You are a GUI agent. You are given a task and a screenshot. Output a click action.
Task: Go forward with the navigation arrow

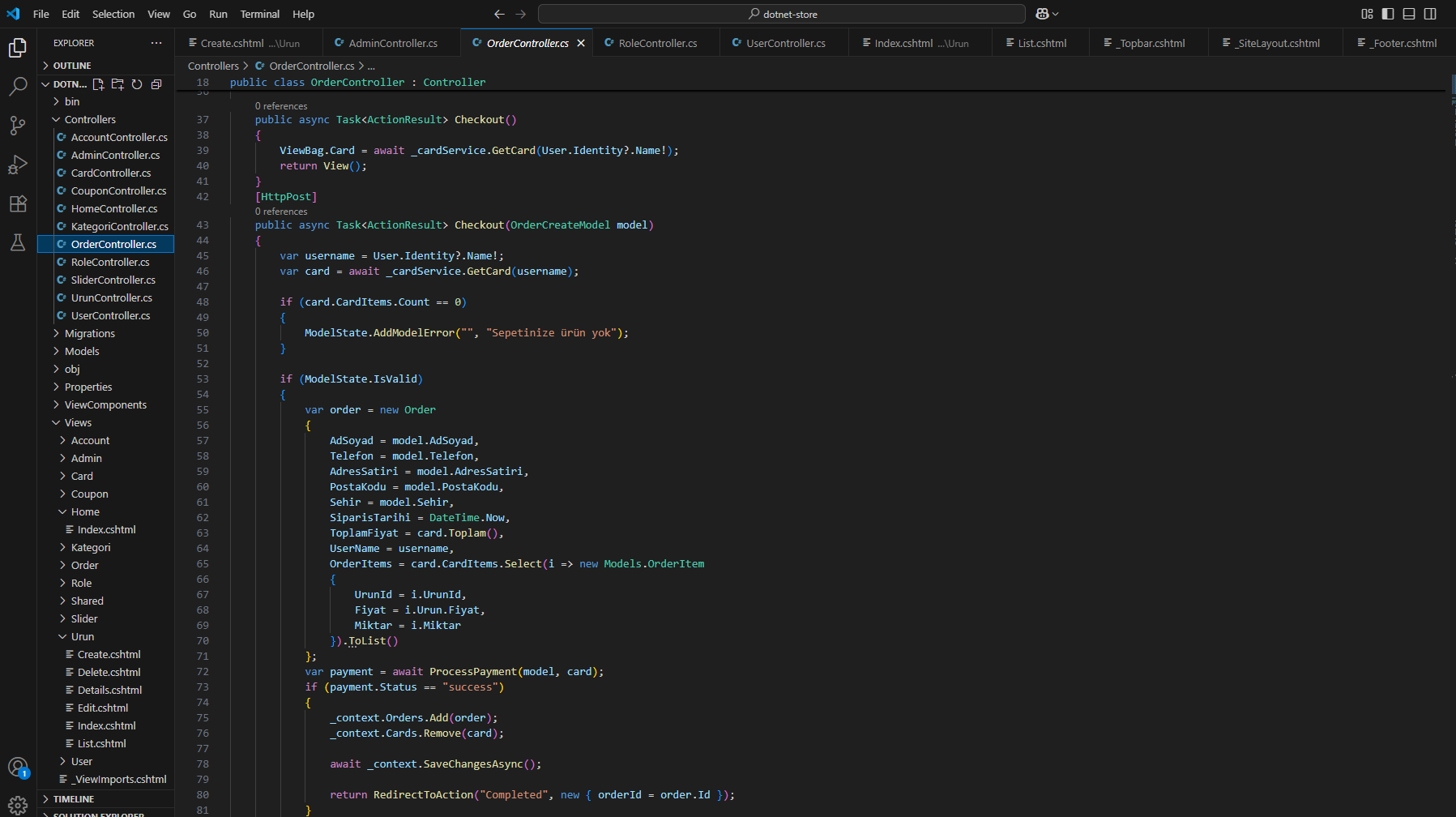click(521, 14)
